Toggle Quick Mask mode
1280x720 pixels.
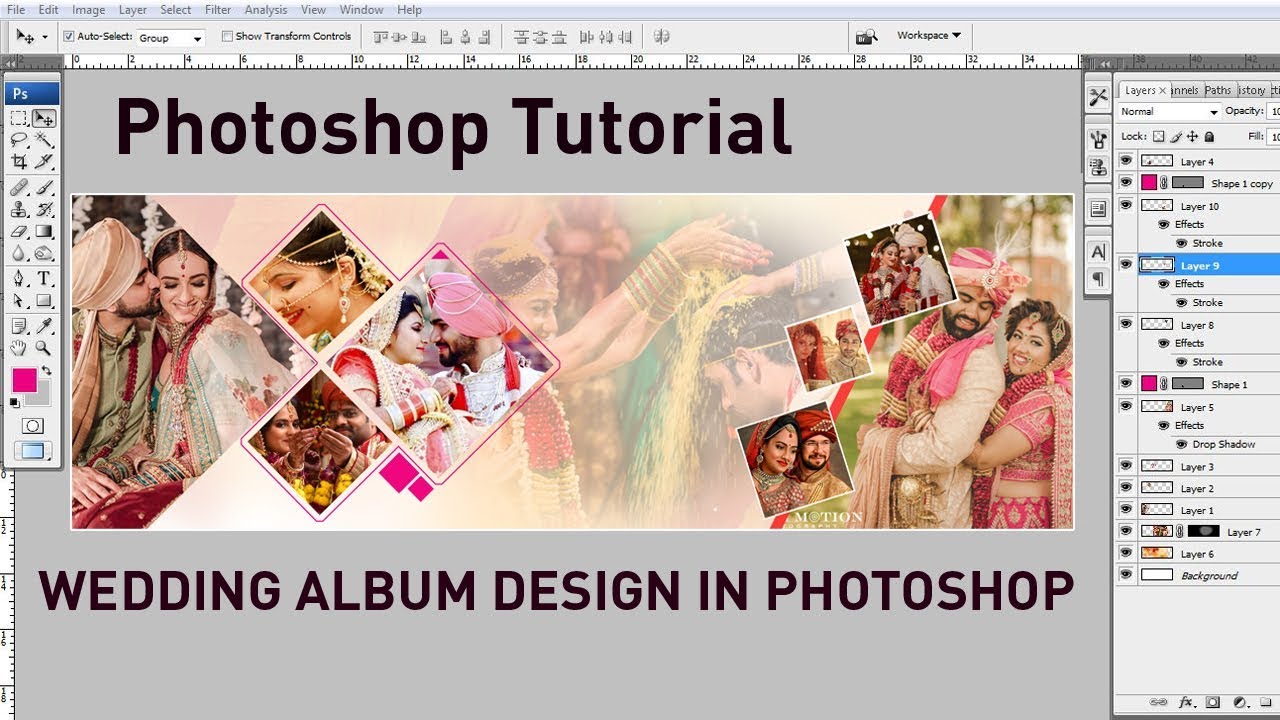(32, 426)
